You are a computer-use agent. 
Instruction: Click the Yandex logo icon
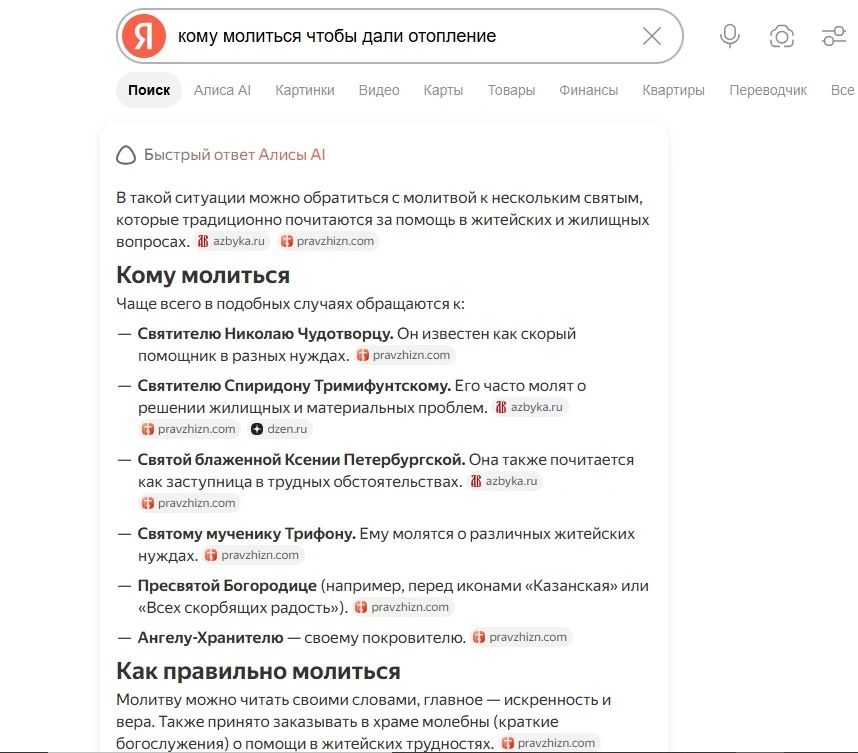click(x=143, y=36)
